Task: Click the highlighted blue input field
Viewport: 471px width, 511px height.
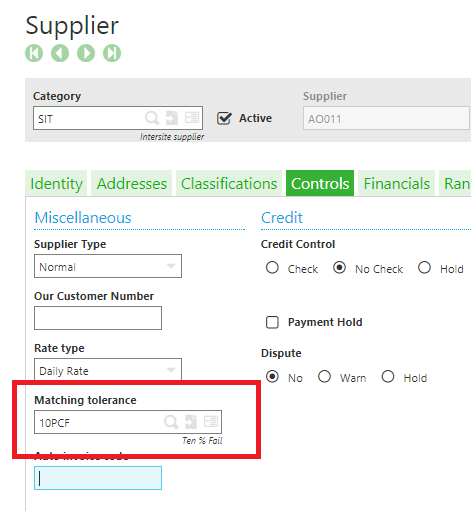Action: coord(98,478)
